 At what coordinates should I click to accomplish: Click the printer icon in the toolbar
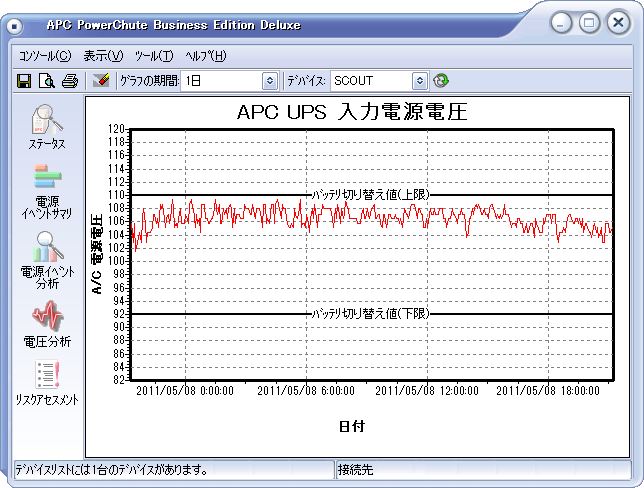pyautogui.click(x=70, y=81)
